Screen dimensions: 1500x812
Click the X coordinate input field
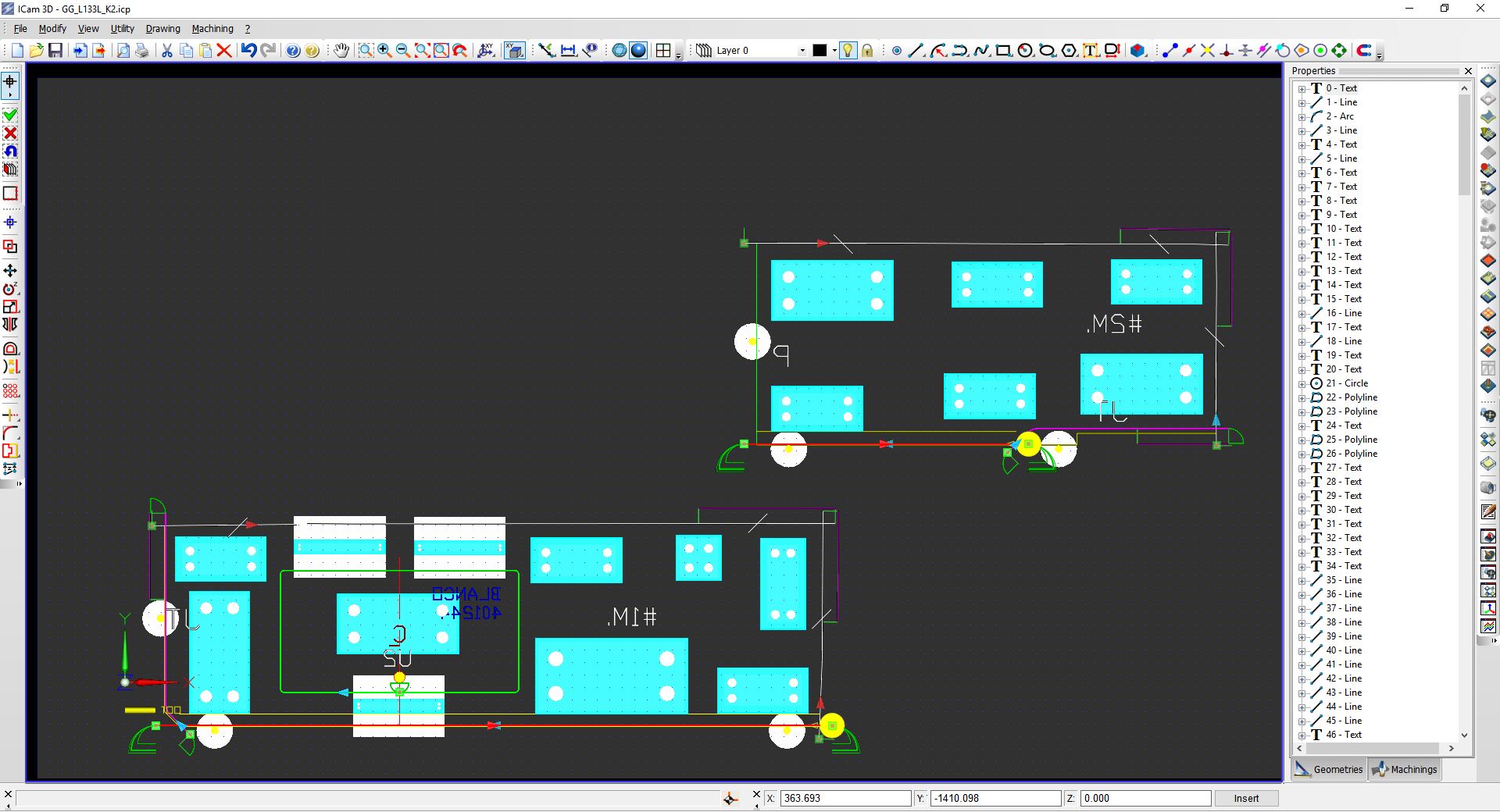pyautogui.click(x=845, y=798)
